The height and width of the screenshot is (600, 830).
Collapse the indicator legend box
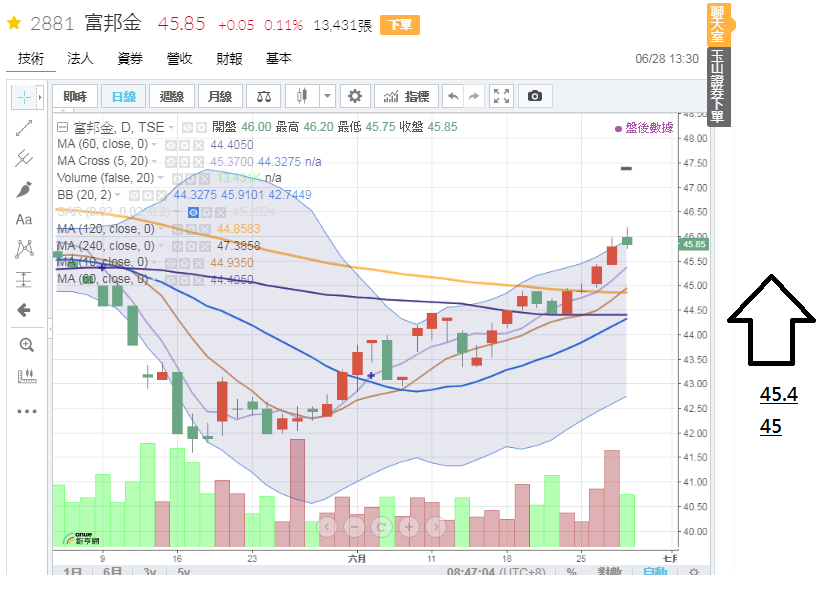click(x=62, y=127)
